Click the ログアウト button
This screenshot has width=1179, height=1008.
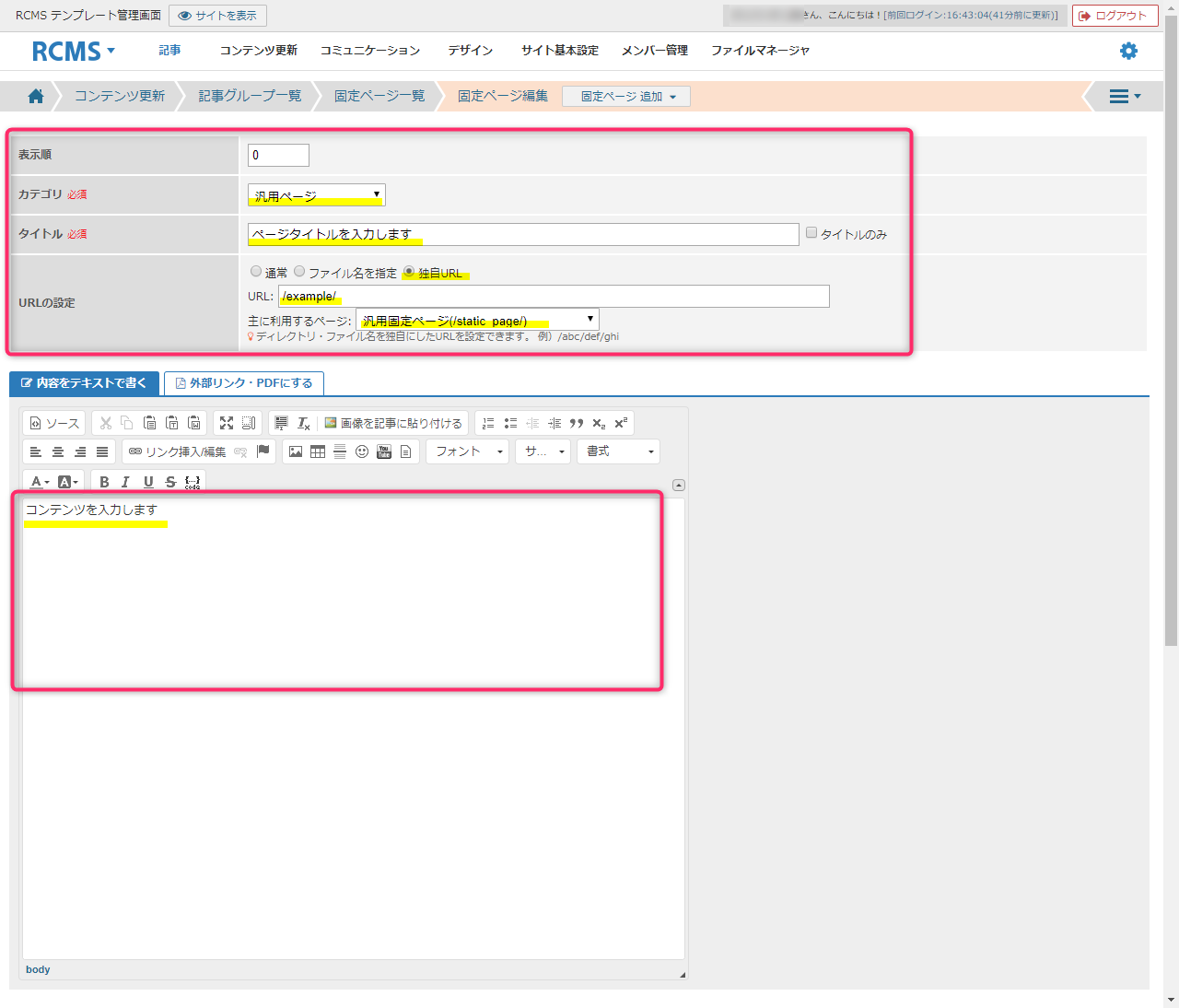[1115, 16]
